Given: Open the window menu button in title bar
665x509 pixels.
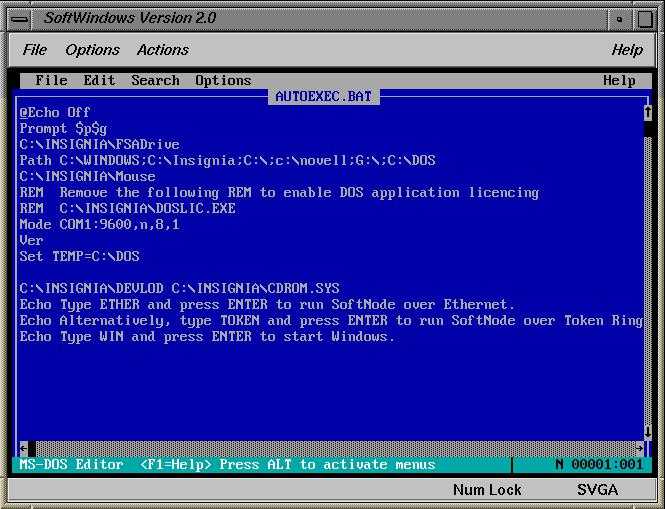Looking at the screenshot, I should click(19, 20).
